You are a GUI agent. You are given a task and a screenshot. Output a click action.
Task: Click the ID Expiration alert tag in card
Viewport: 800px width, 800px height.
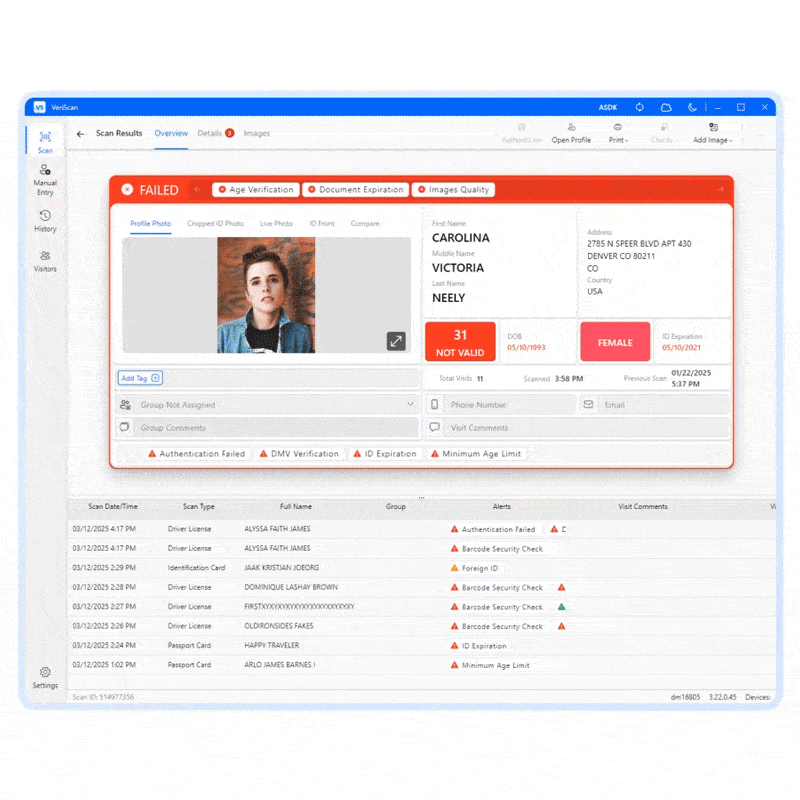[x=385, y=454]
